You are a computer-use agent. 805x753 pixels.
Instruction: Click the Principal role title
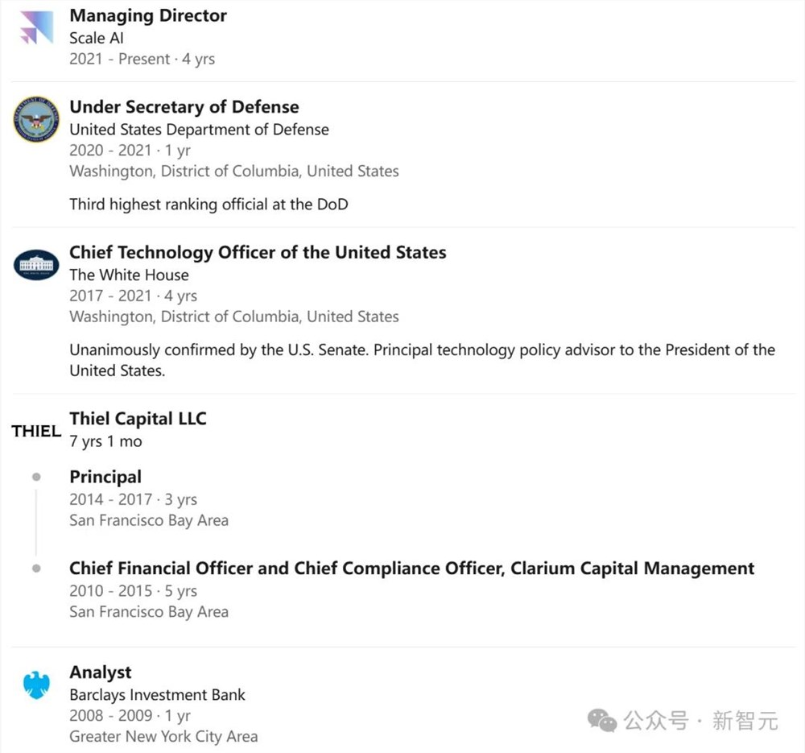105,477
